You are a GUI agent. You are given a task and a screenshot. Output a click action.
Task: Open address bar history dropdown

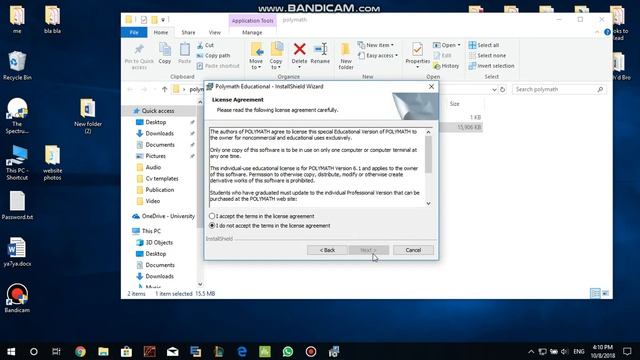494,89
